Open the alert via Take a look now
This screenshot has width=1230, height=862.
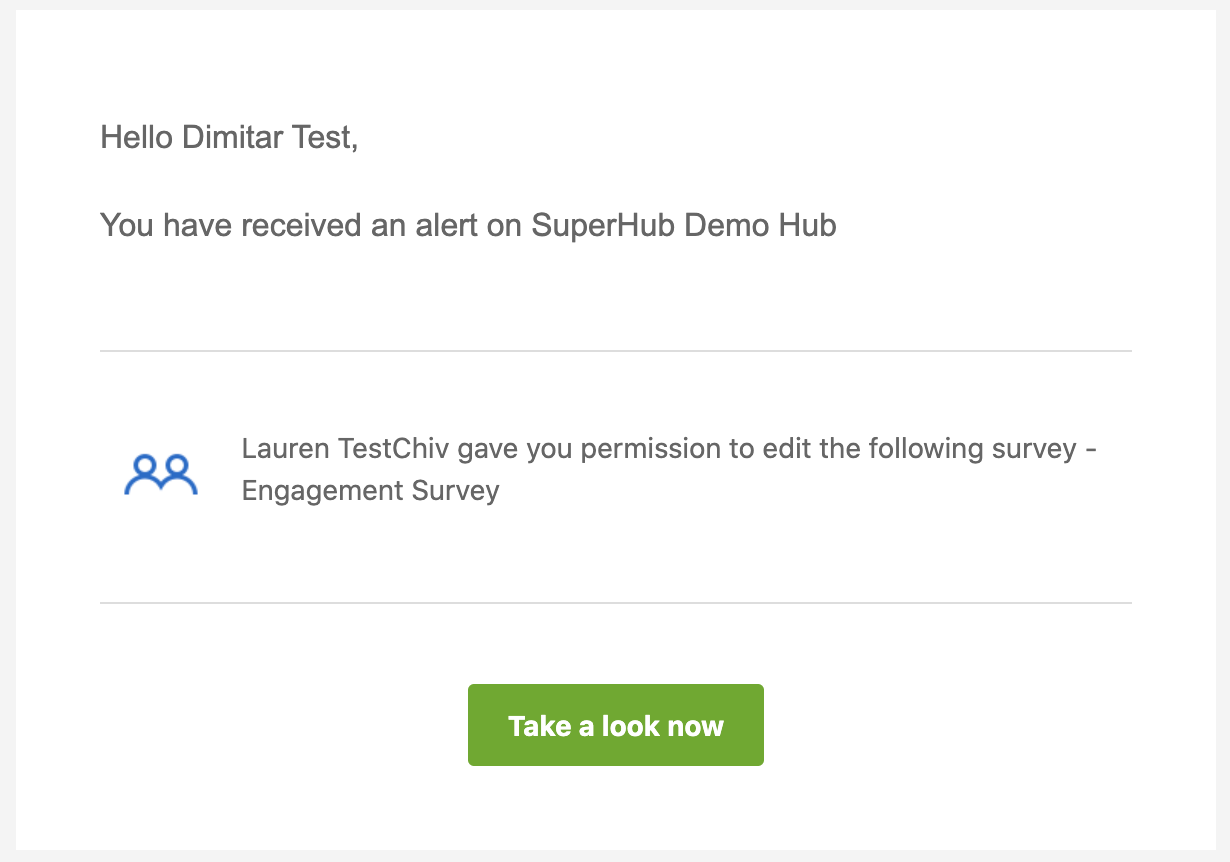pos(616,725)
